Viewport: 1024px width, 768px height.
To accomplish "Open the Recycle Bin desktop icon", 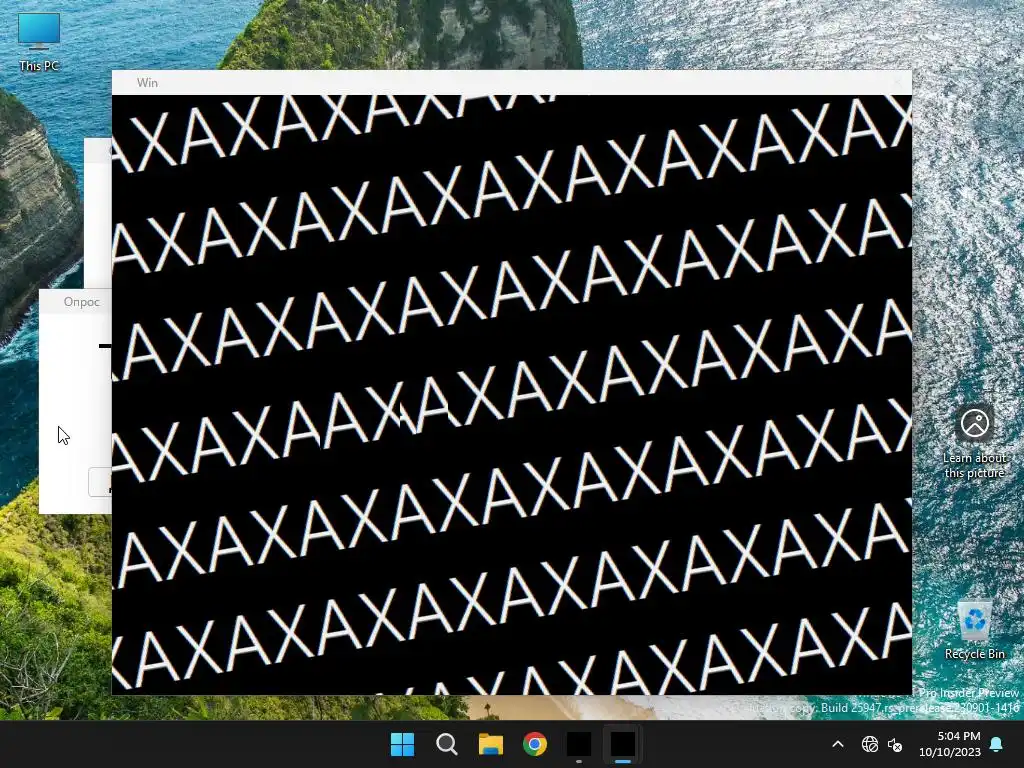I will coord(974,628).
